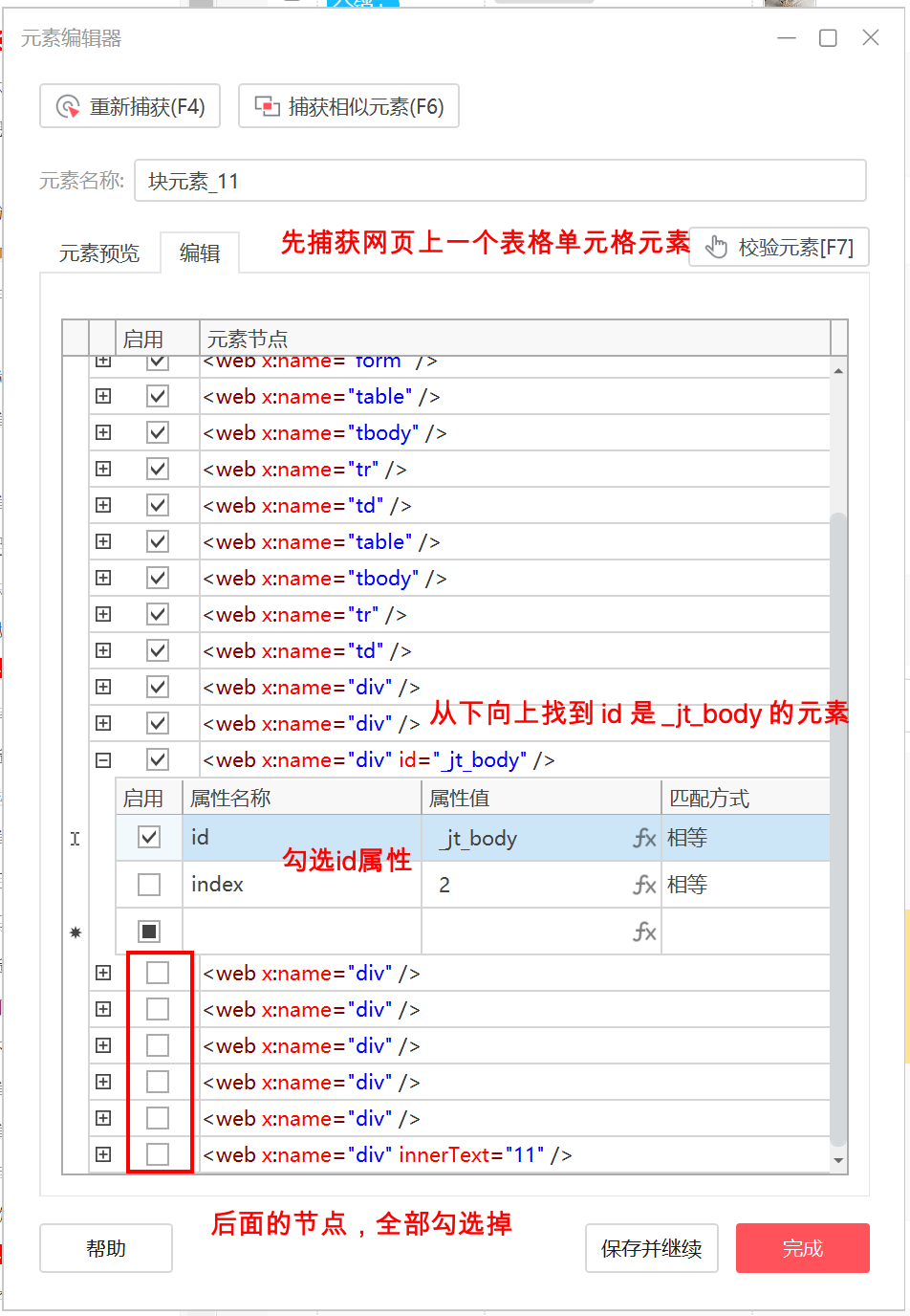The width and height of the screenshot is (910, 1316).
Task: Click the 元素名称 field containing 块元素_11
Action: [501, 181]
